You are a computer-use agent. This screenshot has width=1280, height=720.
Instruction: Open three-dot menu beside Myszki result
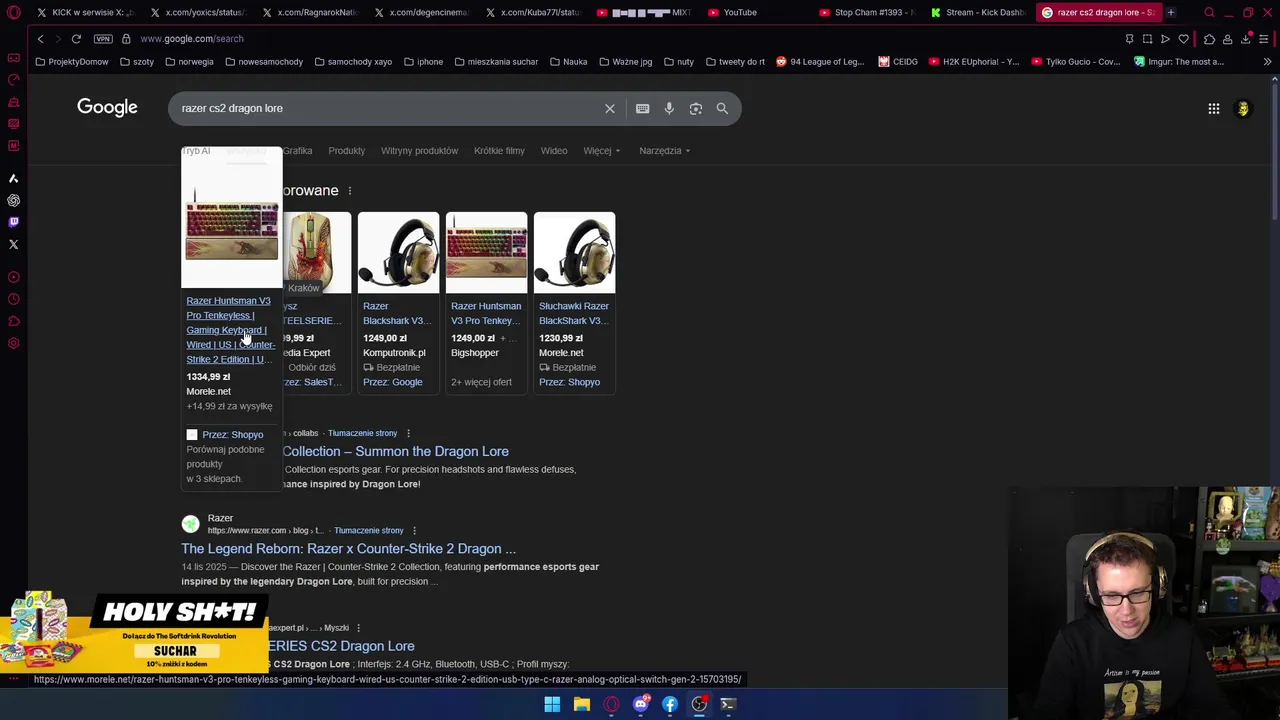pos(358,628)
